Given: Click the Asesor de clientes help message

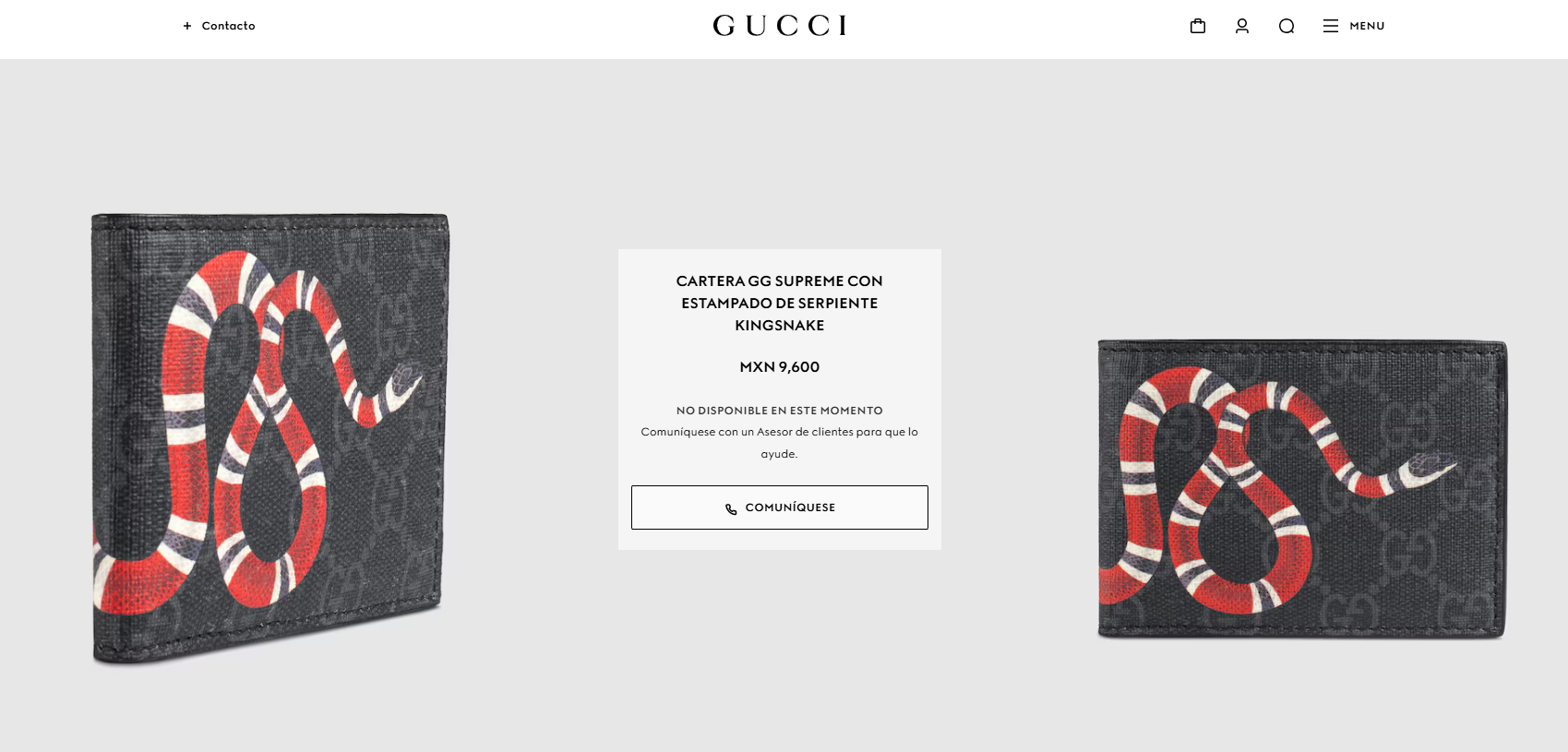Looking at the screenshot, I should [780, 443].
